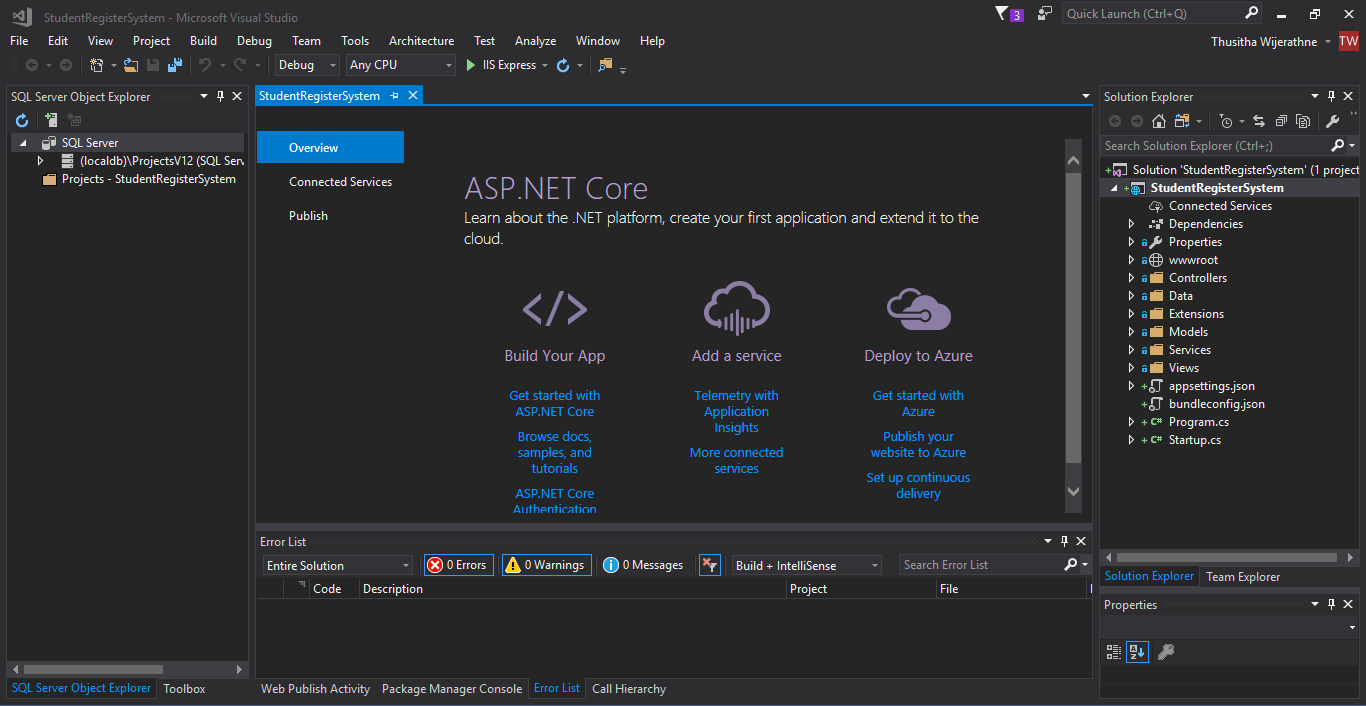Click the Show All Files icon

1303,121
